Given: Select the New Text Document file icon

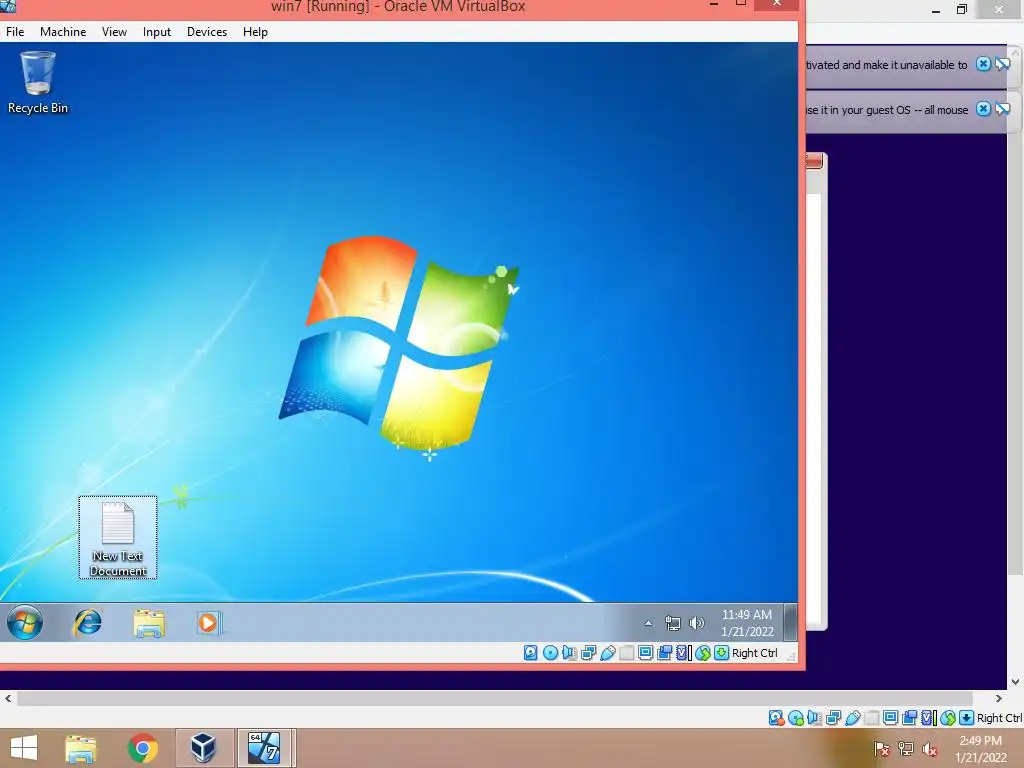Looking at the screenshot, I should tap(118, 537).
